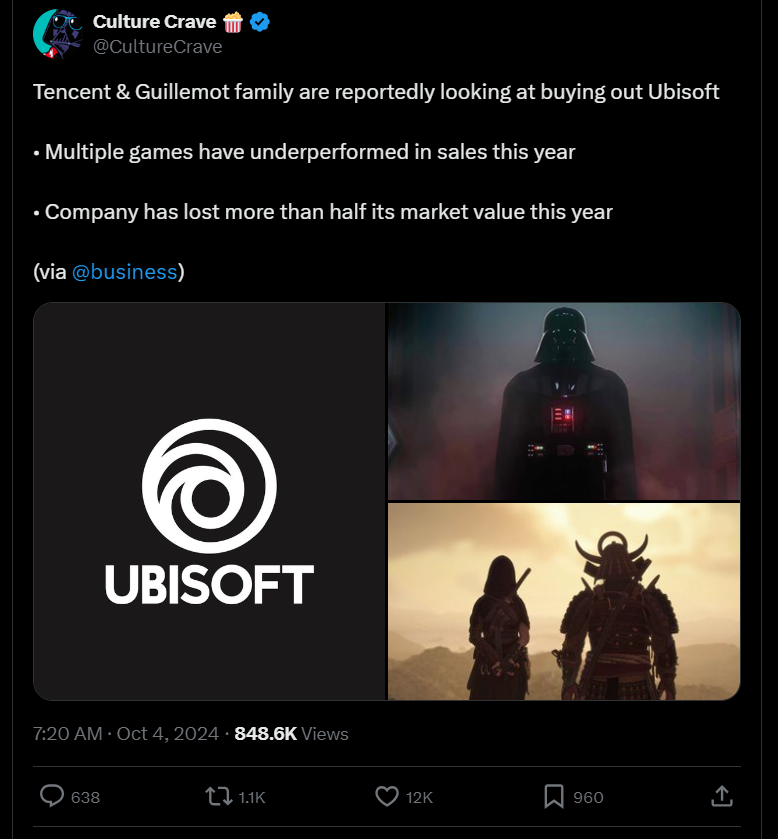Click the 960 bookmarks count

[588, 797]
